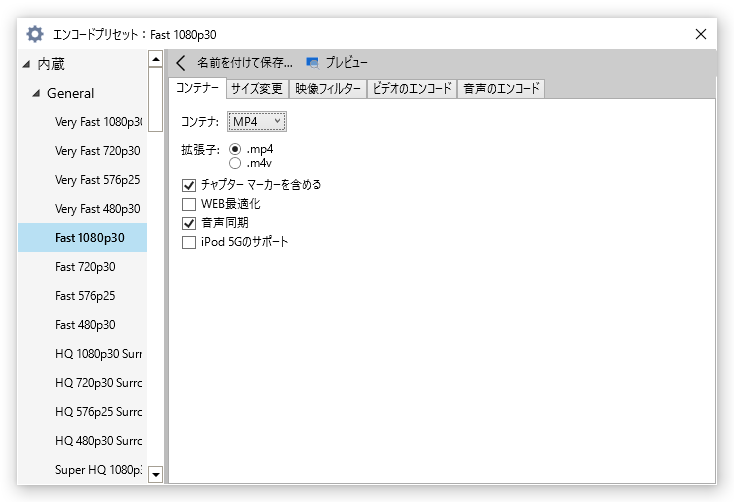Image resolution: width=734 pixels, height=502 pixels.
Task: Select the Fast 576p25 preset
Action: point(82,296)
